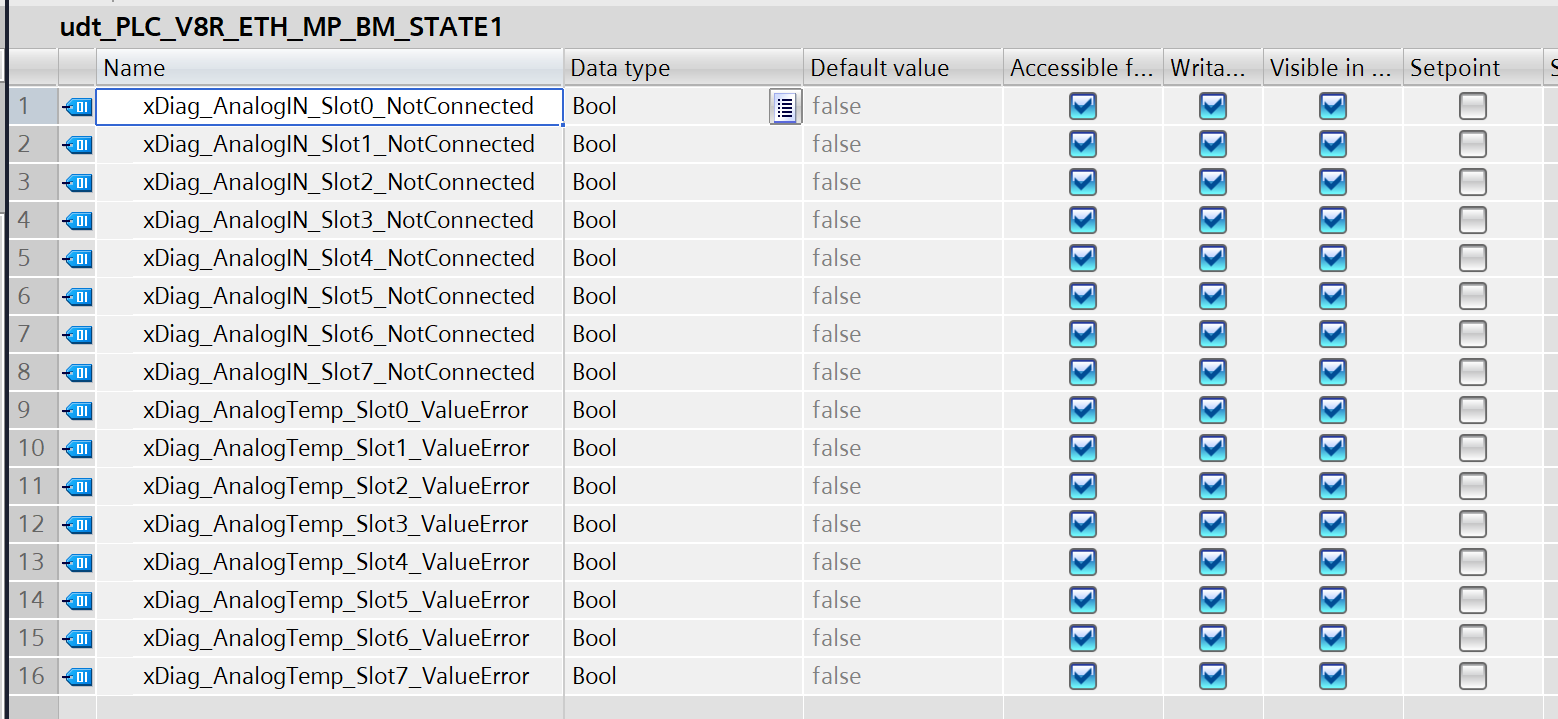The width and height of the screenshot is (1558, 719).
Task: Click tag icon beside xDiag_AnalogTemp_Slot2_ValueError
Action: point(77,487)
